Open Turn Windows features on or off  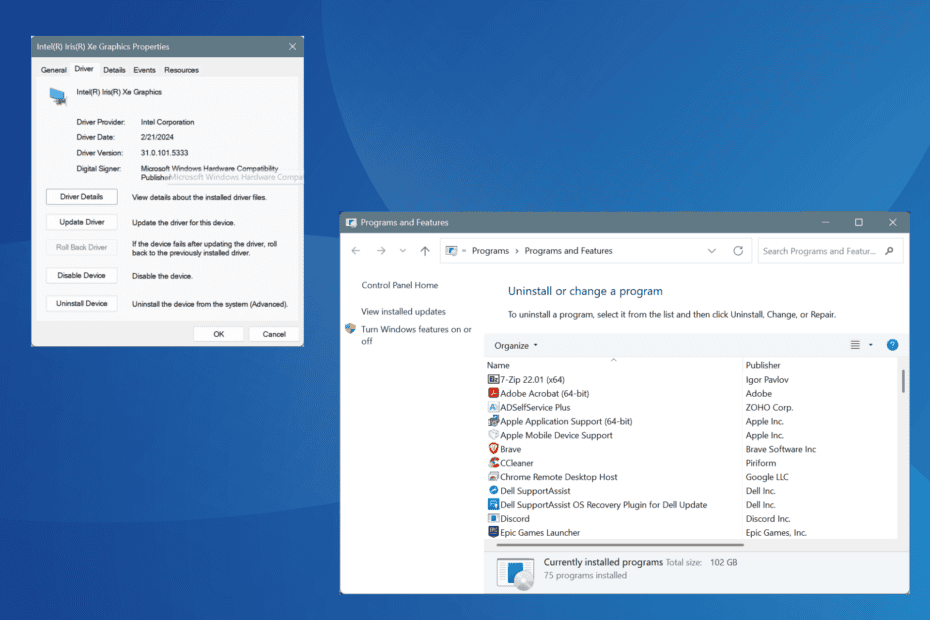point(416,335)
